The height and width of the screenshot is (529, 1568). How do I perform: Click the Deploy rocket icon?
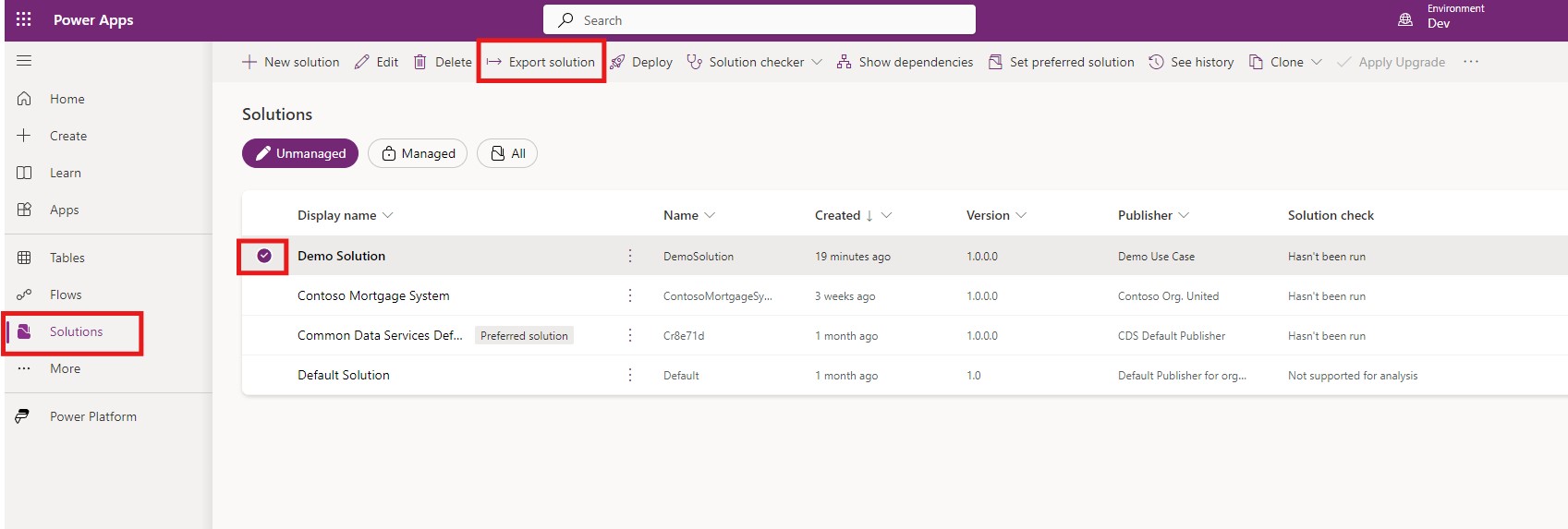(617, 62)
